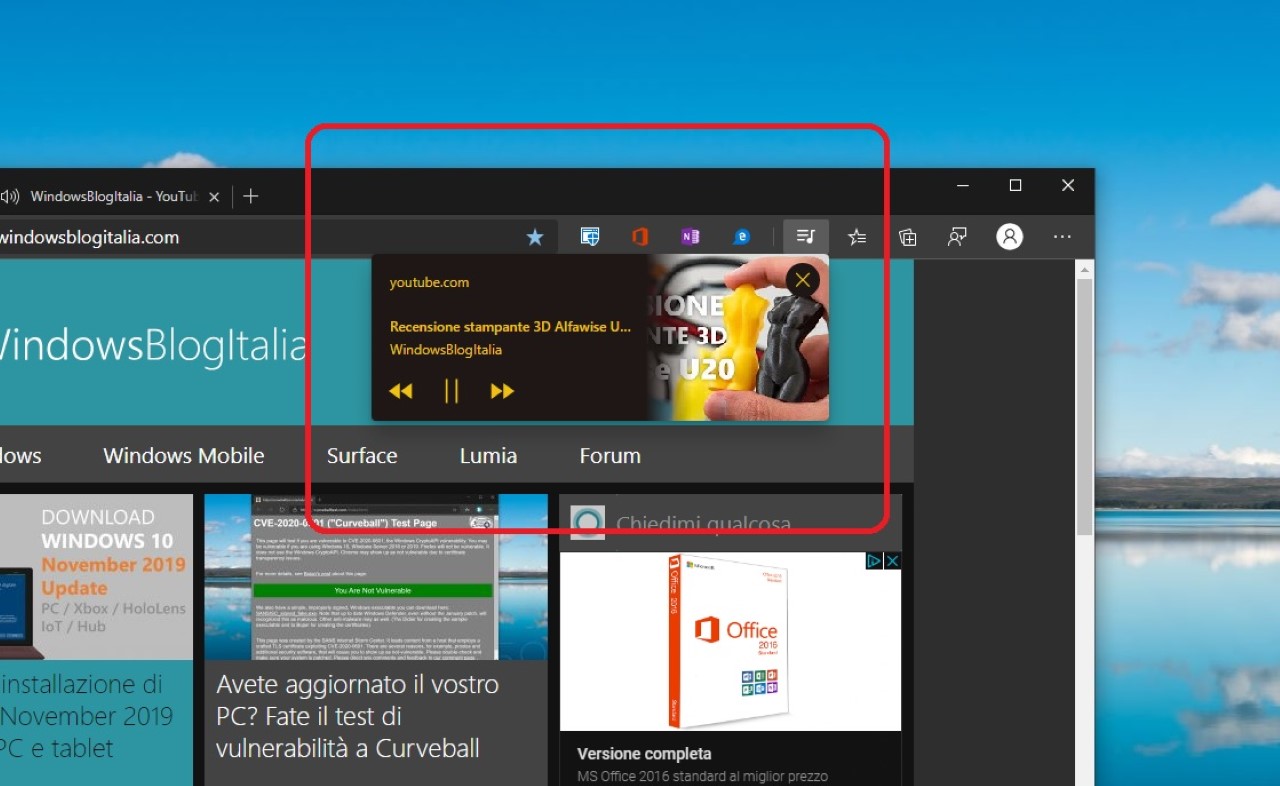Minimize the Edge browser window
This screenshot has height=786, width=1280.
pyautogui.click(x=963, y=186)
